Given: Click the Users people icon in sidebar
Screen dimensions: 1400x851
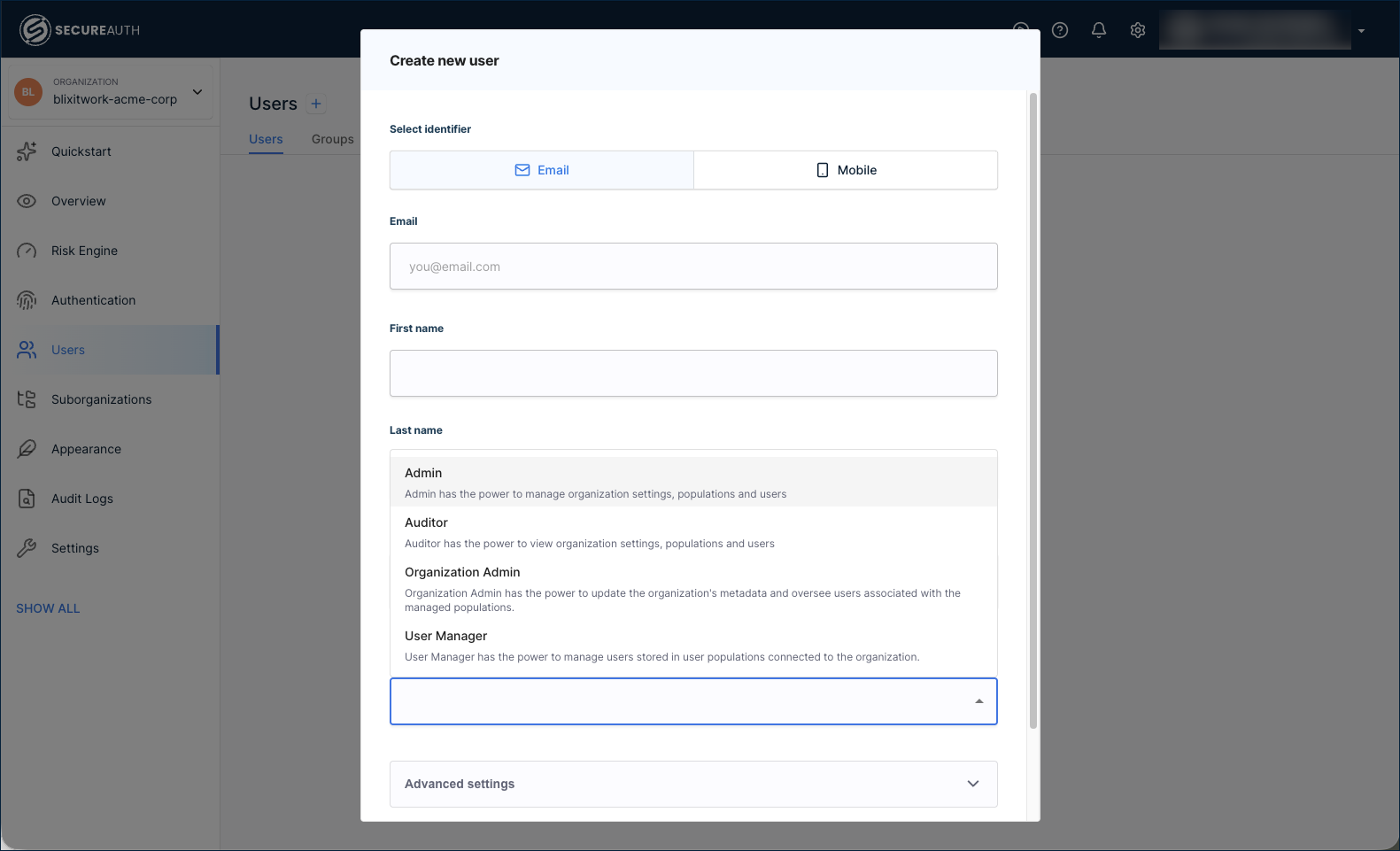Looking at the screenshot, I should coord(27,350).
